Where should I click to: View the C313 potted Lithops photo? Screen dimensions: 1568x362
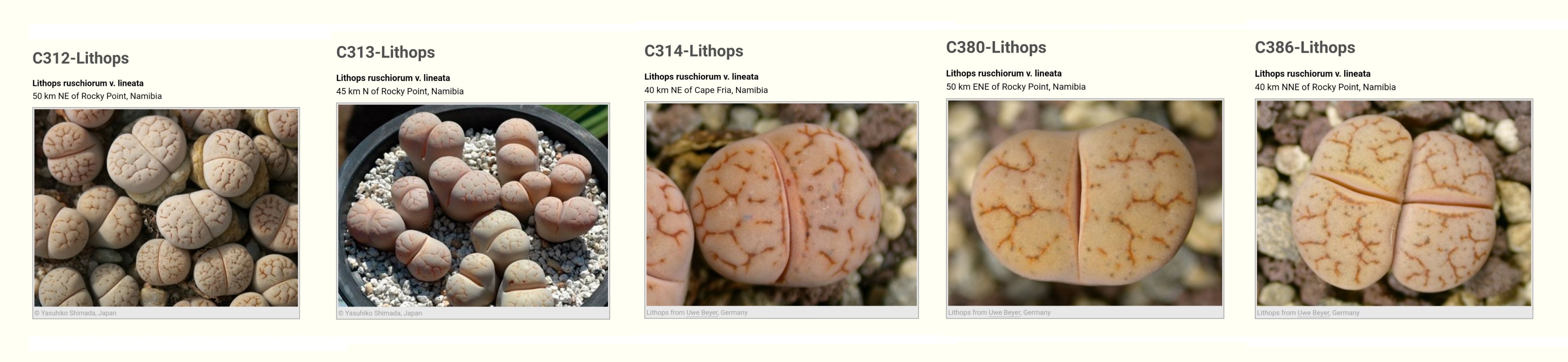tap(473, 205)
